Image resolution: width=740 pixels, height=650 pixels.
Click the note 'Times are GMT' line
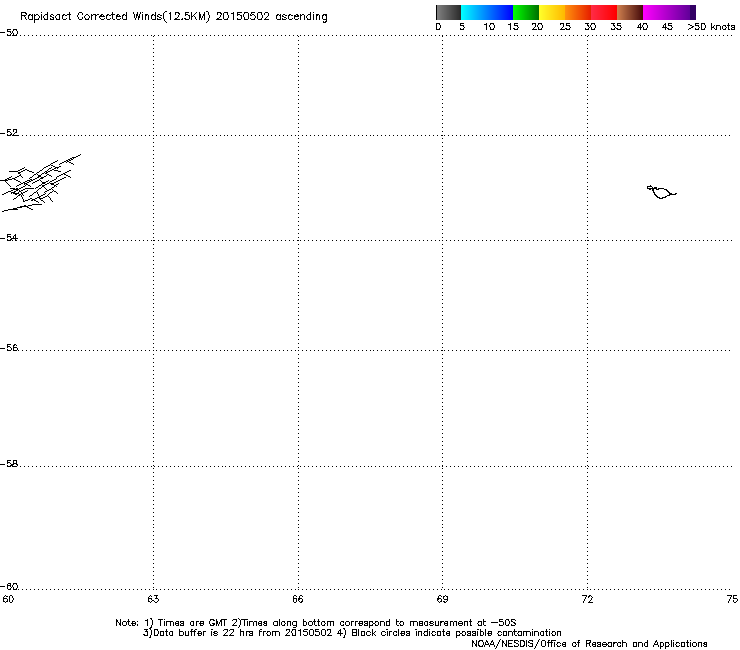[x=316, y=623]
